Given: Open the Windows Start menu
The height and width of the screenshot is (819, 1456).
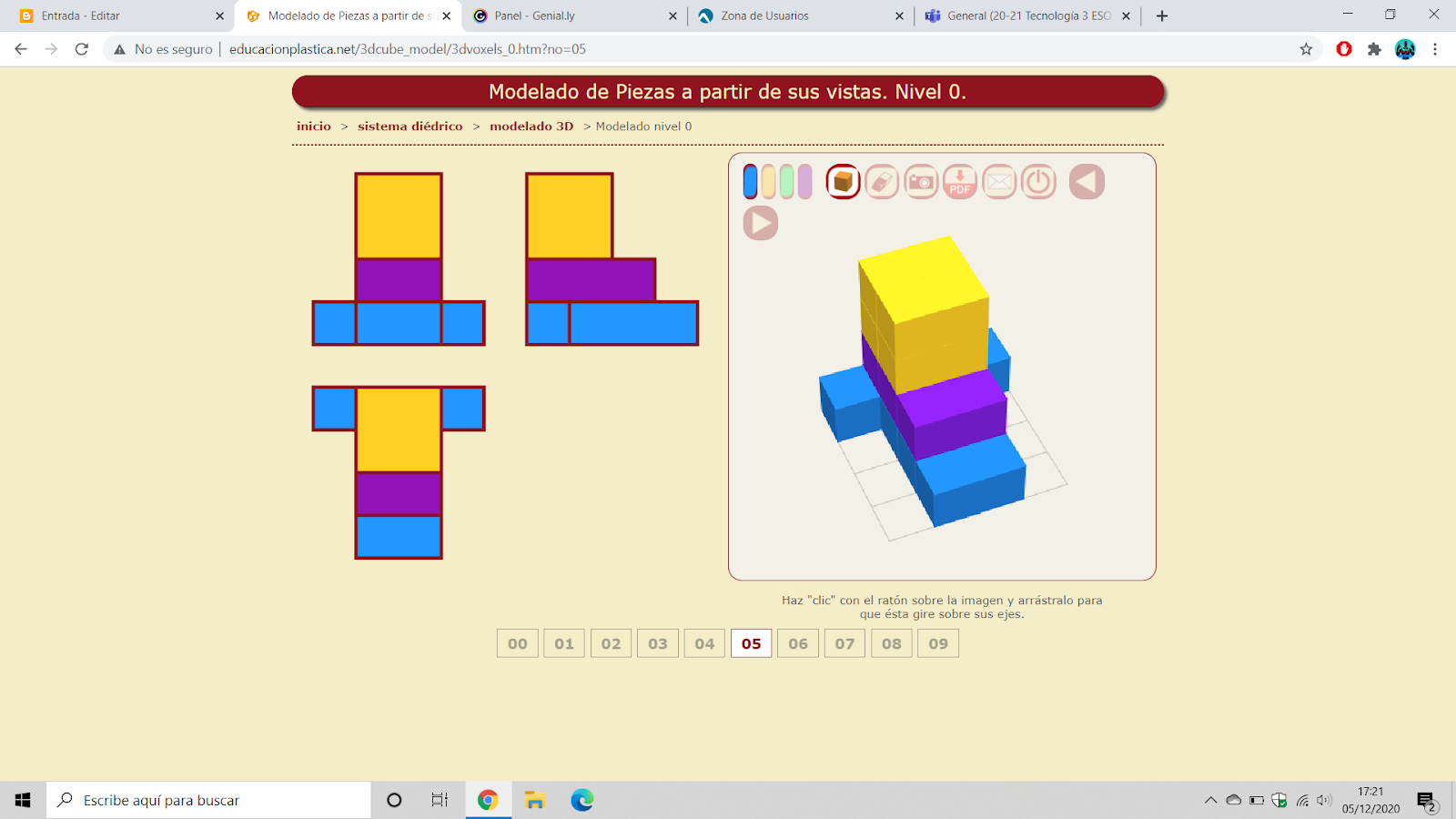Looking at the screenshot, I should (23, 800).
